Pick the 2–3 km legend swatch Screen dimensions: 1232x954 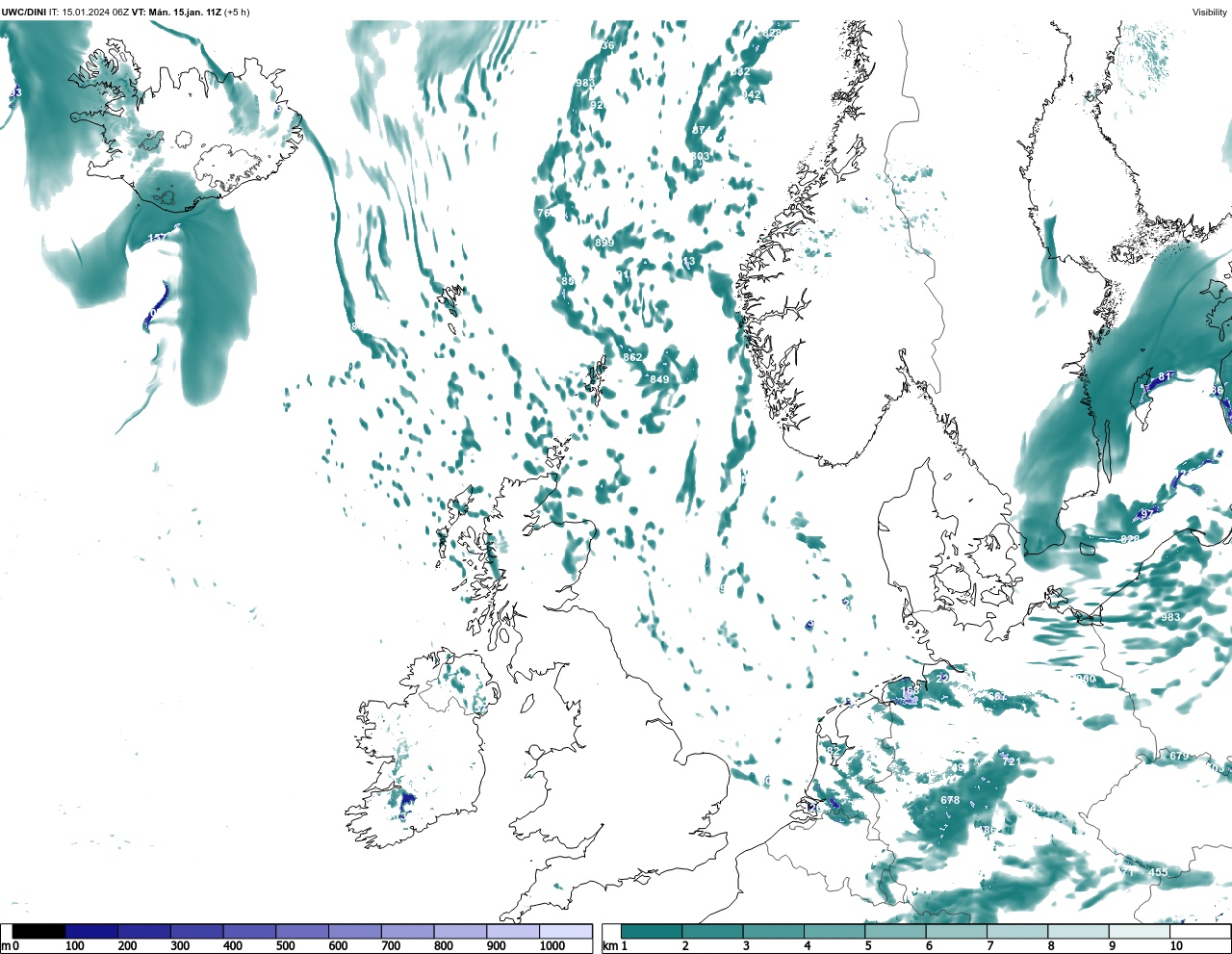tap(712, 932)
